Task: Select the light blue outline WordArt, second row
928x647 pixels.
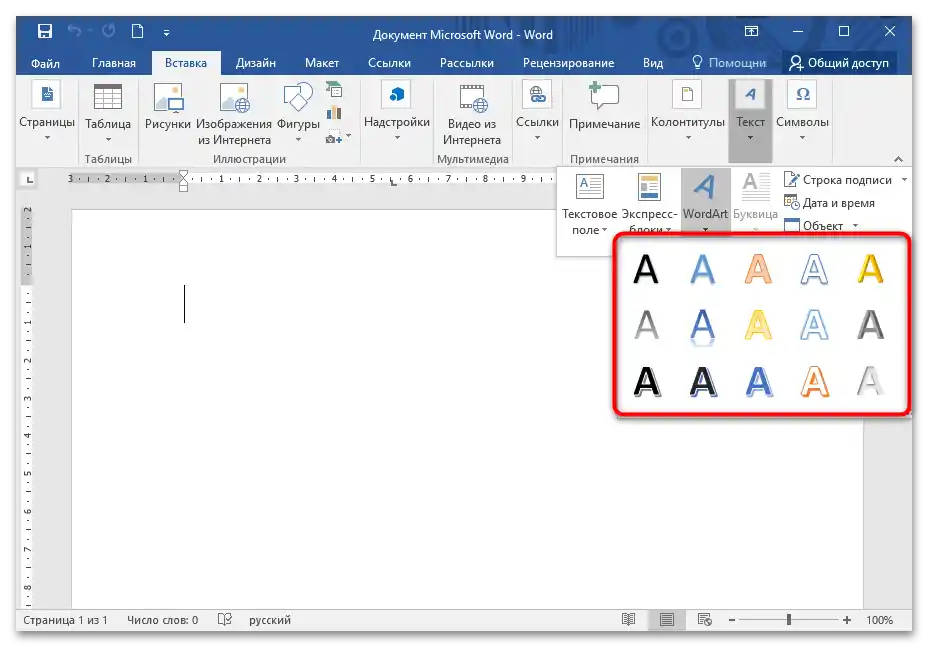Action: tap(814, 325)
